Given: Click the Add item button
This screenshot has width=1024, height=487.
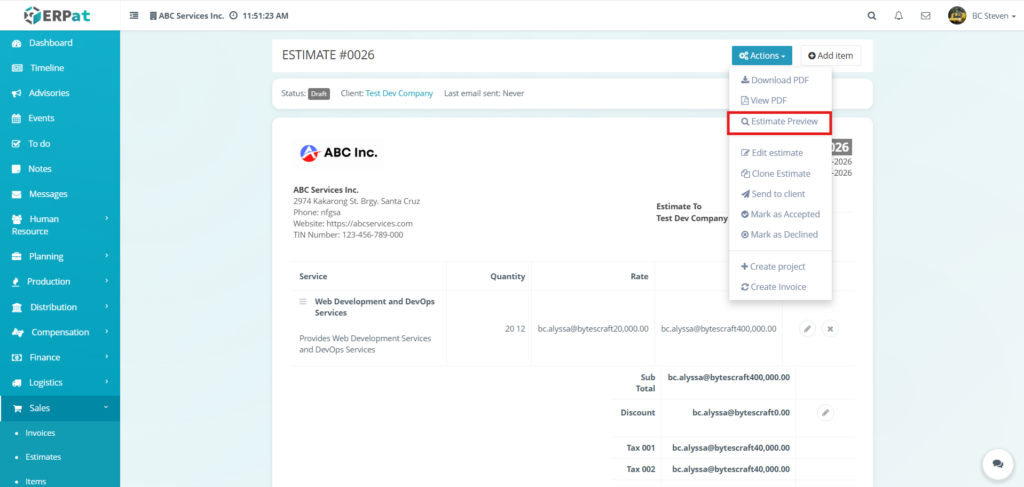Looking at the screenshot, I should 830,56.
